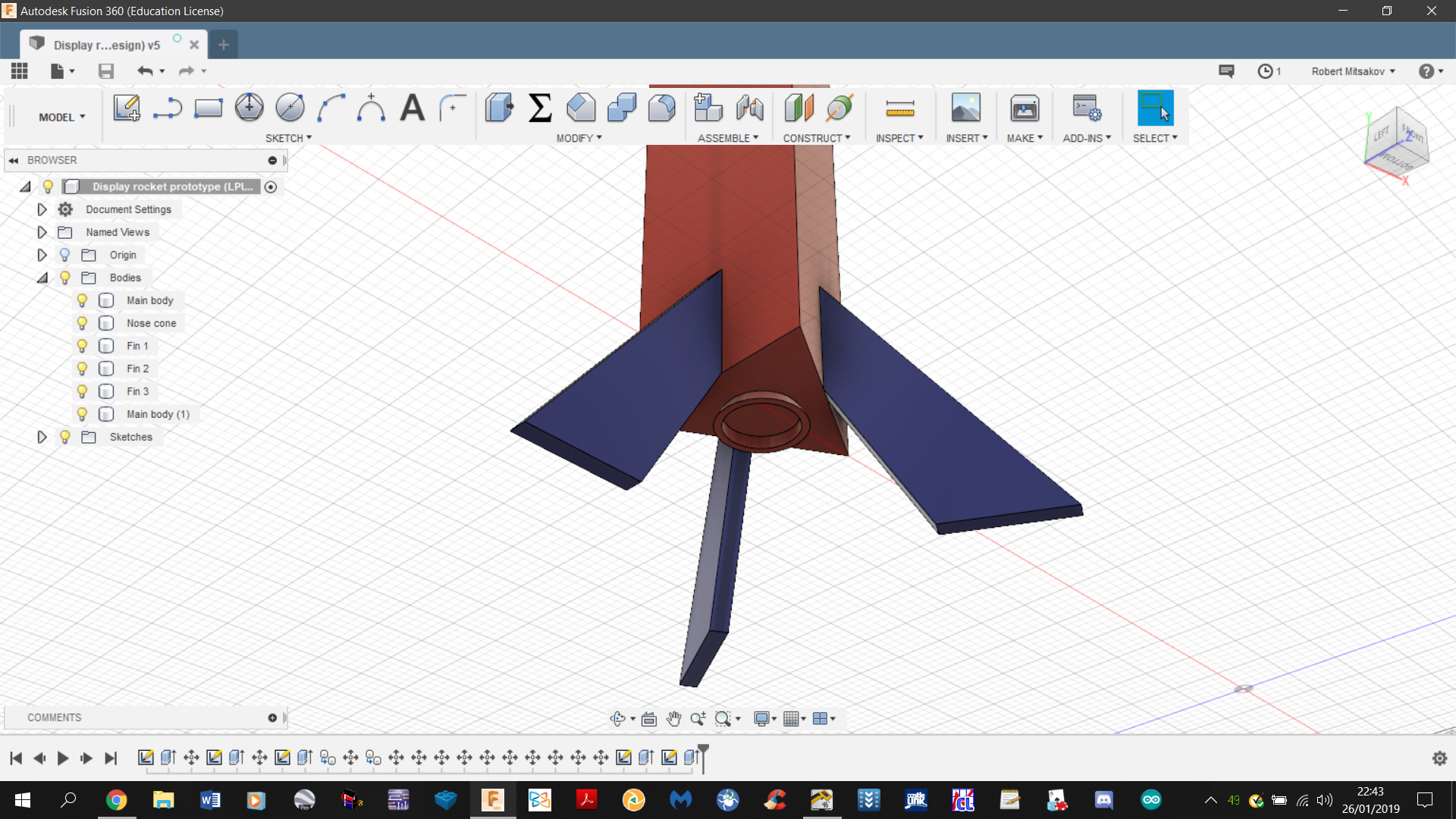This screenshot has width=1456, height=819.
Task: Toggle visibility of Main body
Action: click(x=82, y=300)
